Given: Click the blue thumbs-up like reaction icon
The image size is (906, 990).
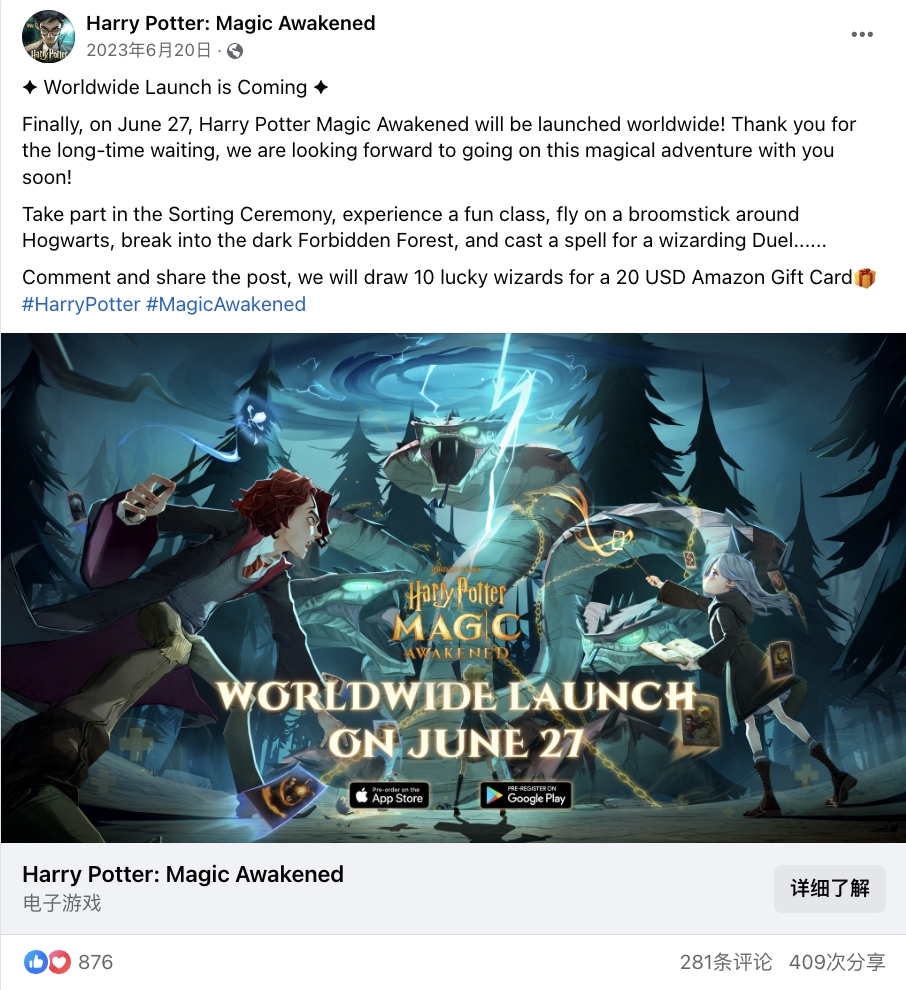Looking at the screenshot, I should tap(35, 962).
